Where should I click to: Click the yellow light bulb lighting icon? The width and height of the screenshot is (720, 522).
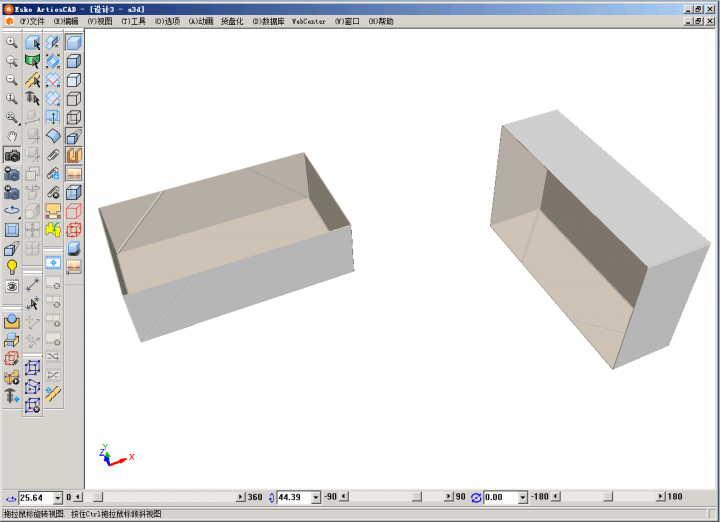[x=12, y=267]
